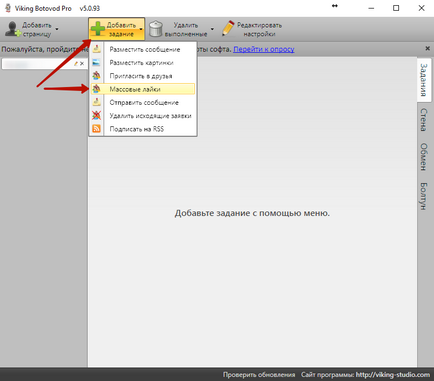Open Добавить страницу dropdown arrow

coord(57,29)
